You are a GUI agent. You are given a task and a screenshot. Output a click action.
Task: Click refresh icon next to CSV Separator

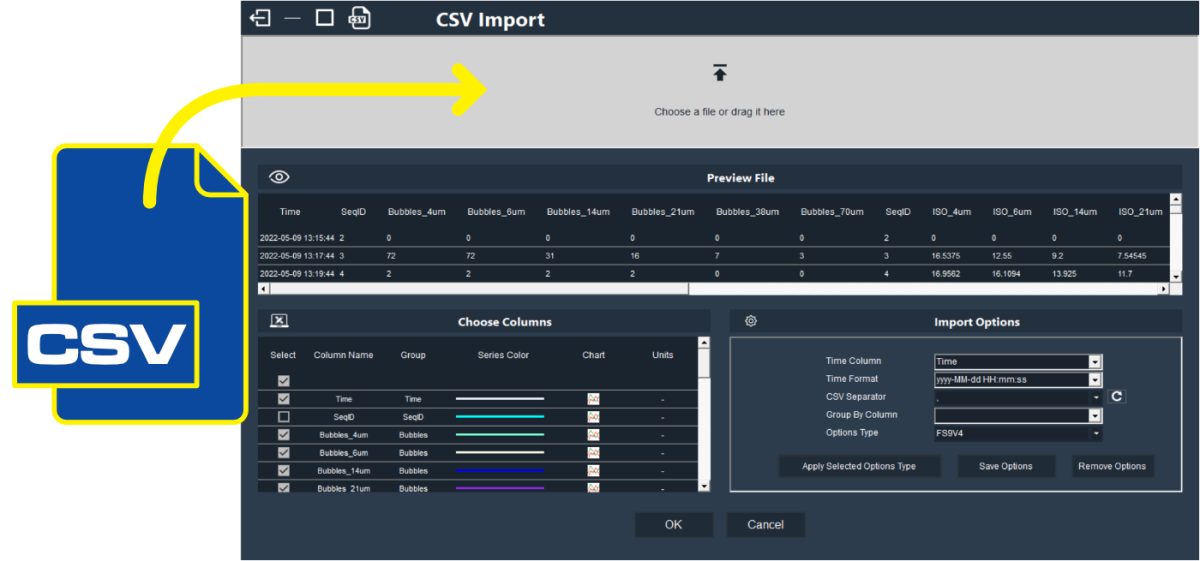pyautogui.click(x=1117, y=397)
